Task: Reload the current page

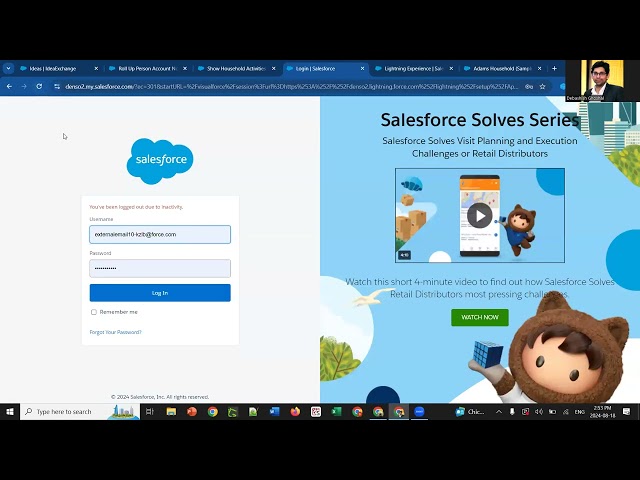Action: [x=39, y=87]
